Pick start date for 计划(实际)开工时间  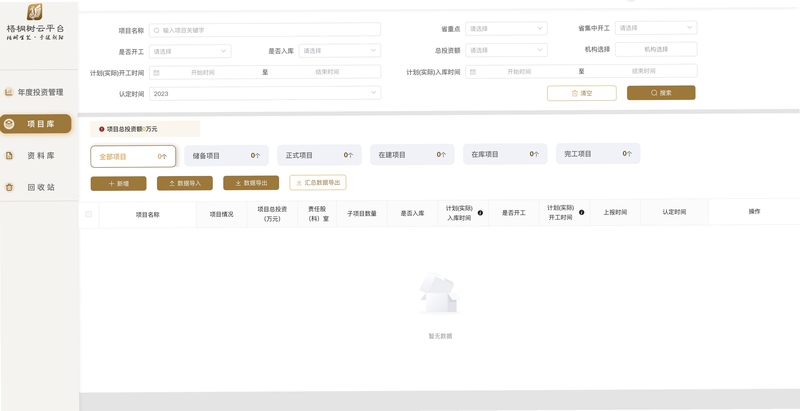203,72
